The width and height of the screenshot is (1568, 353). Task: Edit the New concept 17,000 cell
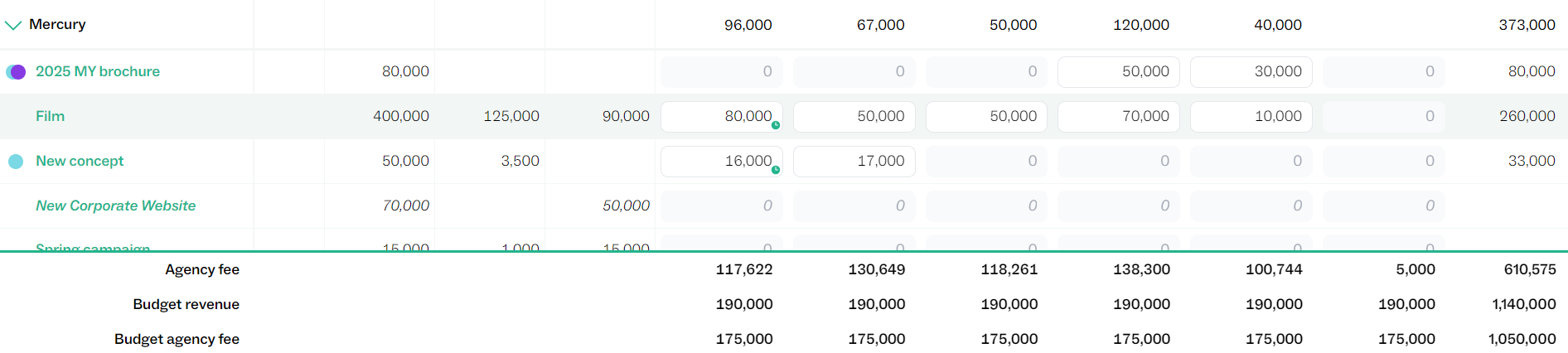click(x=854, y=162)
